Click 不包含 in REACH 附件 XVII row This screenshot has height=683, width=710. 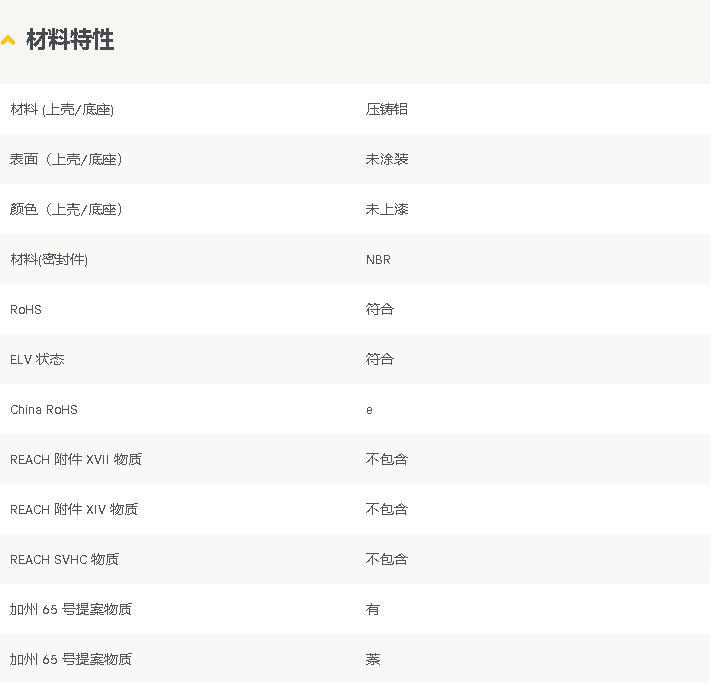(x=387, y=460)
